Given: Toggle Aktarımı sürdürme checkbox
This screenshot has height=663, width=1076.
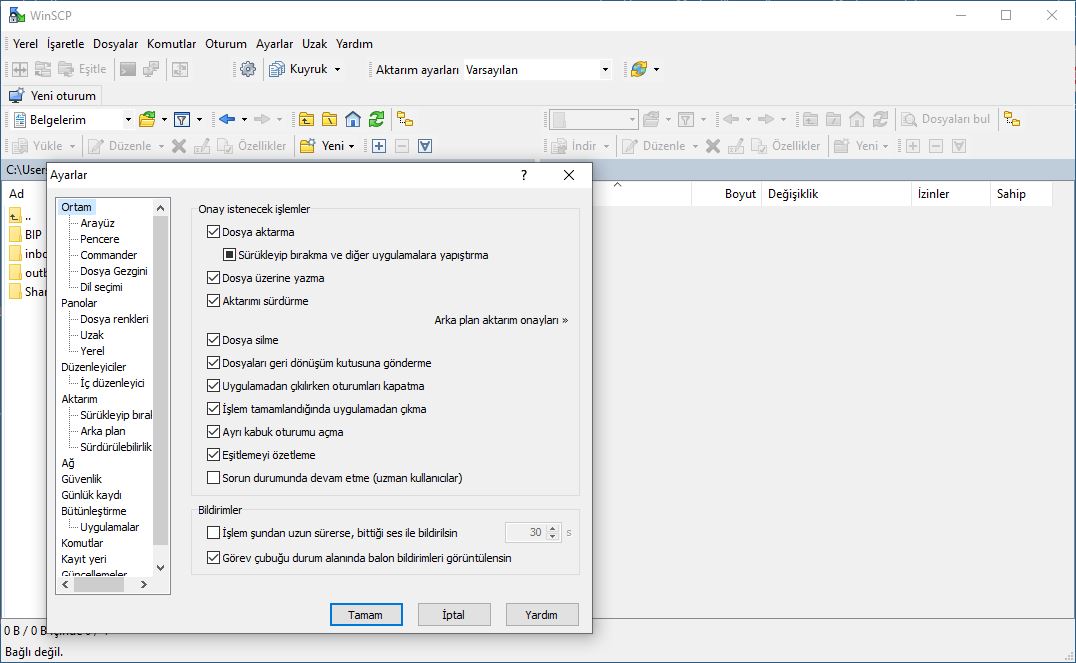Looking at the screenshot, I should click(x=213, y=301).
